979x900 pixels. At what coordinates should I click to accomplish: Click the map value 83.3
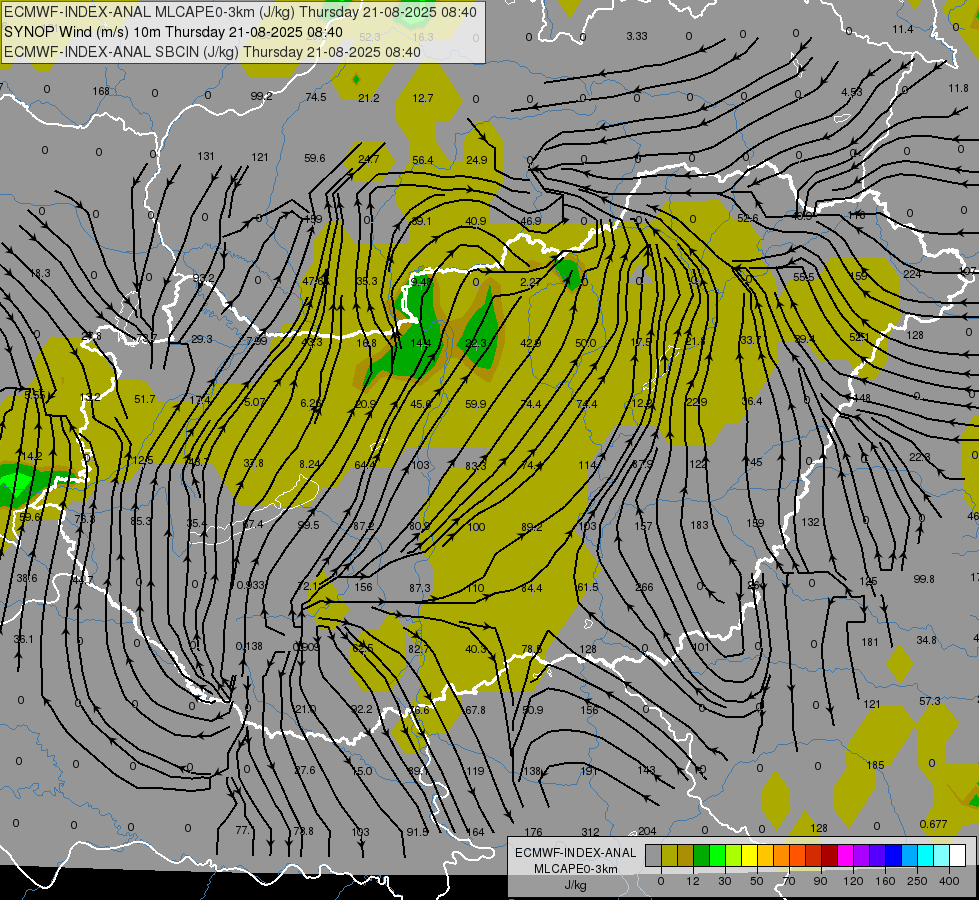[476, 466]
